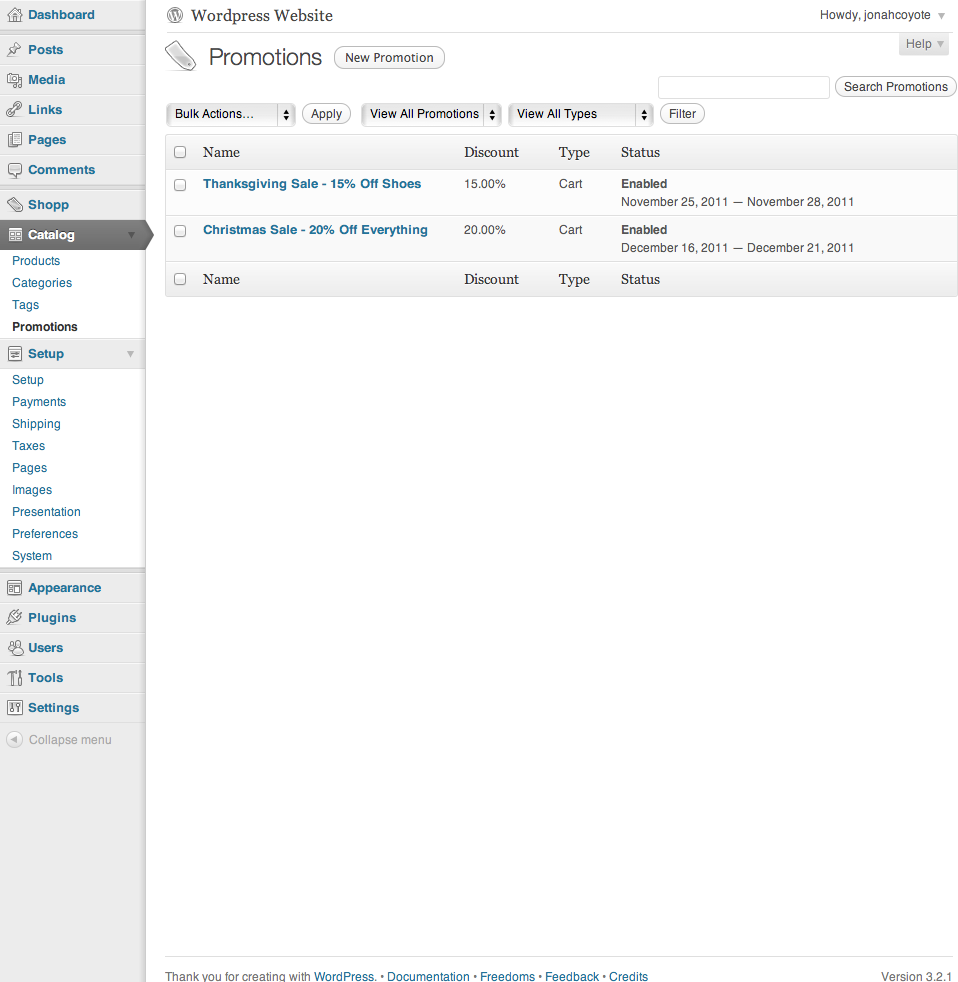This screenshot has height=982, width=958.
Task: Click the Documentation footer link
Action: coord(428,976)
